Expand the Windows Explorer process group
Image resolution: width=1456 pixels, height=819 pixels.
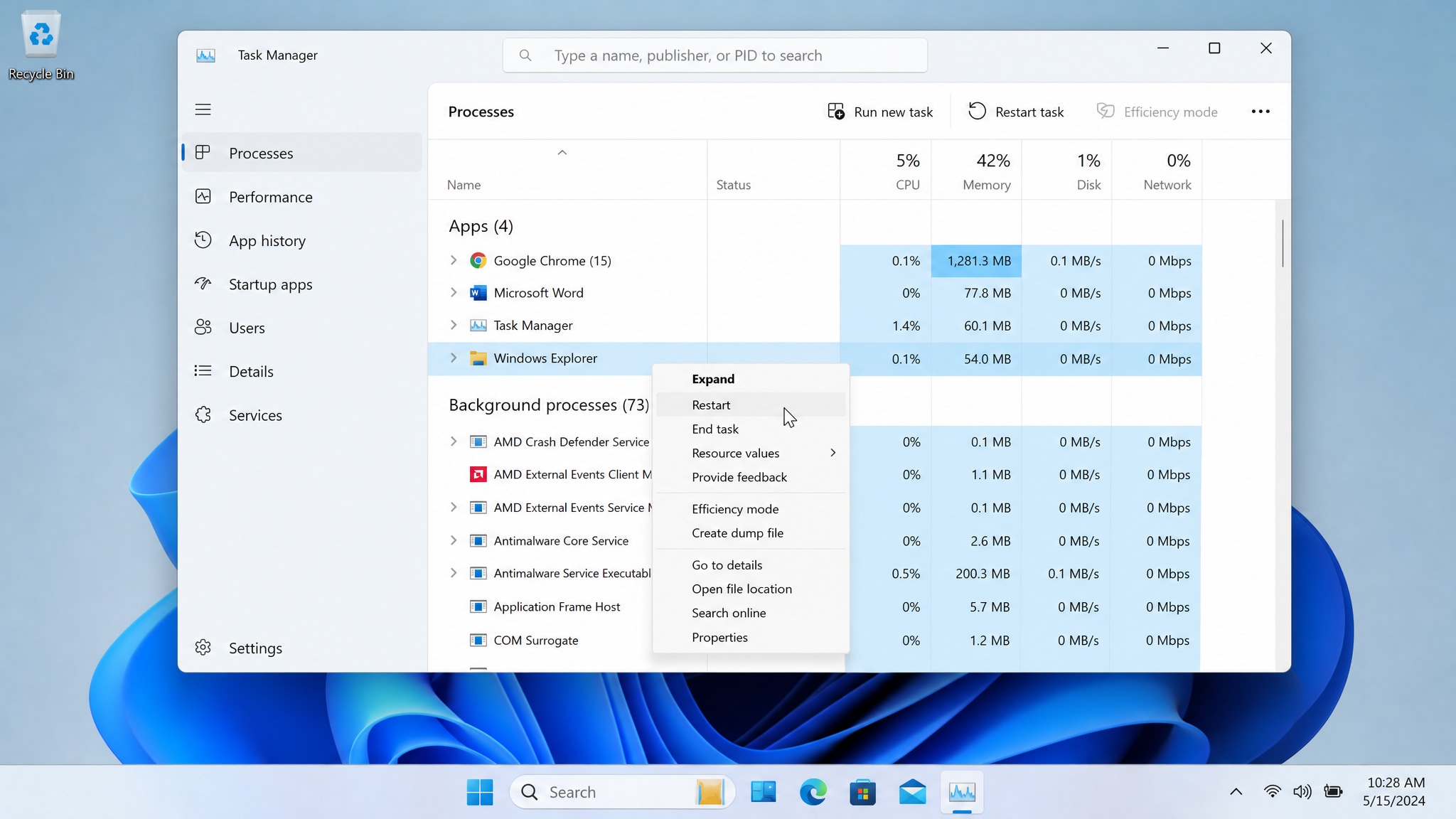(x=454, y=358)
